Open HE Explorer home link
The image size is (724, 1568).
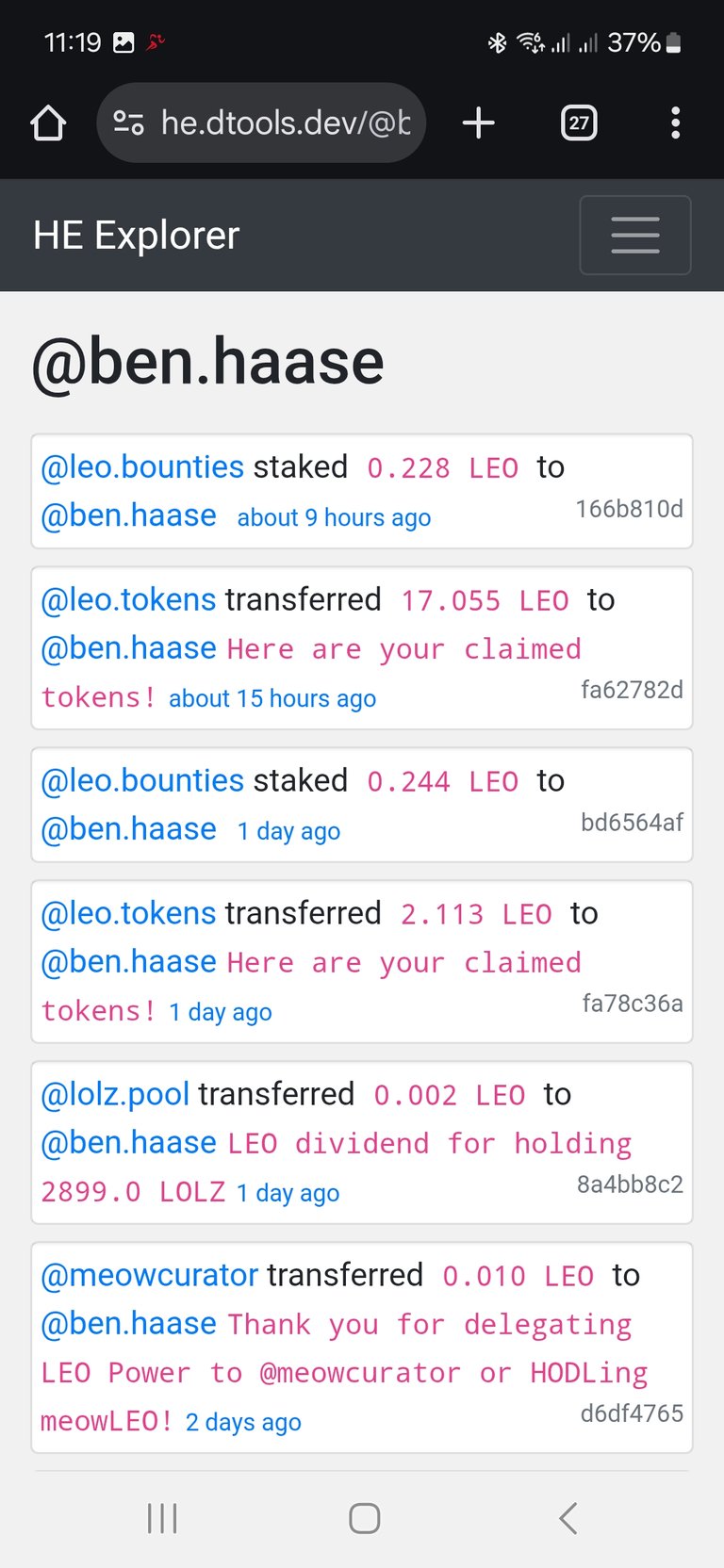click(x=137, y=236)
